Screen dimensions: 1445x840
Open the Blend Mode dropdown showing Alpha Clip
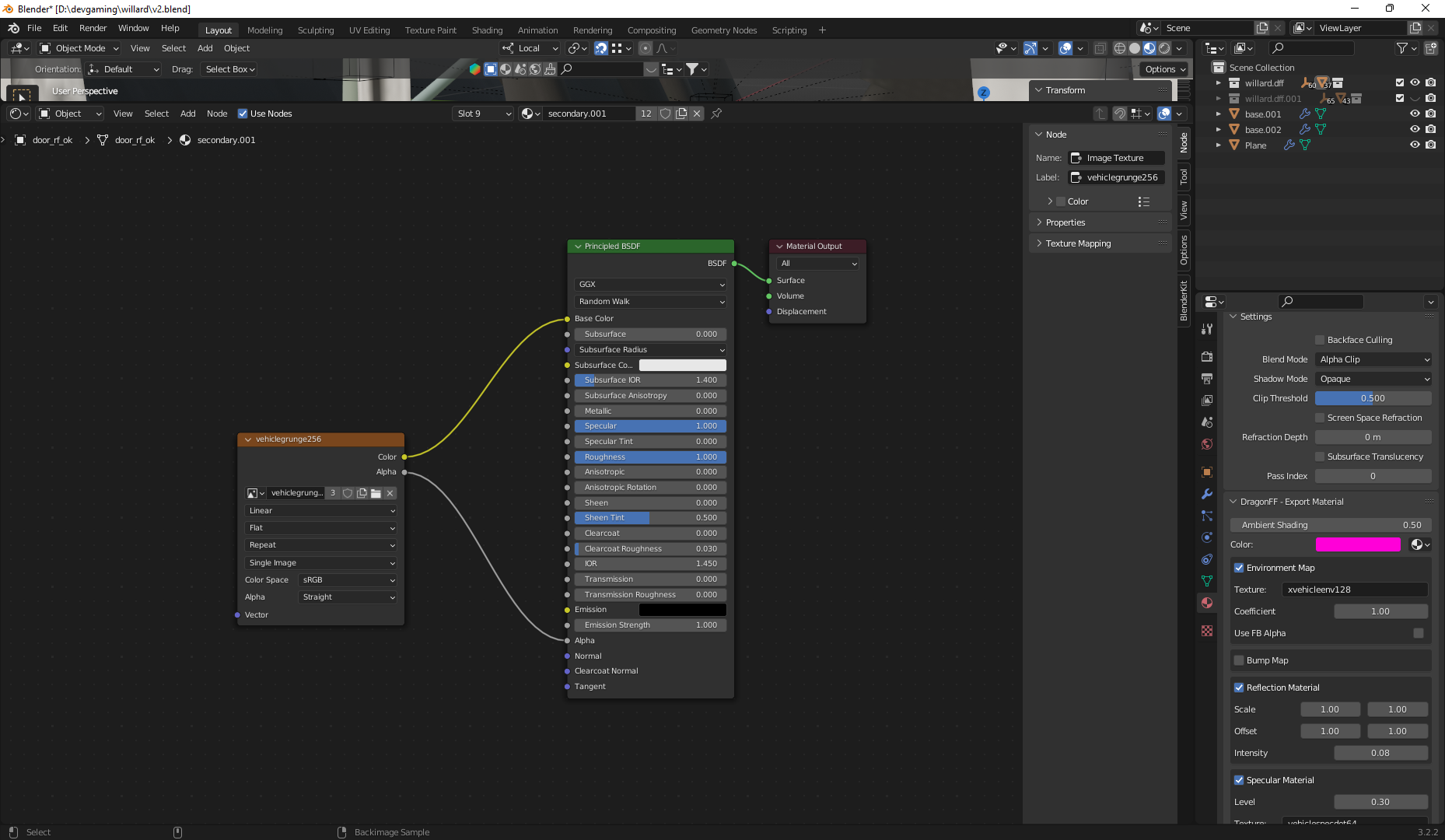1373,359
